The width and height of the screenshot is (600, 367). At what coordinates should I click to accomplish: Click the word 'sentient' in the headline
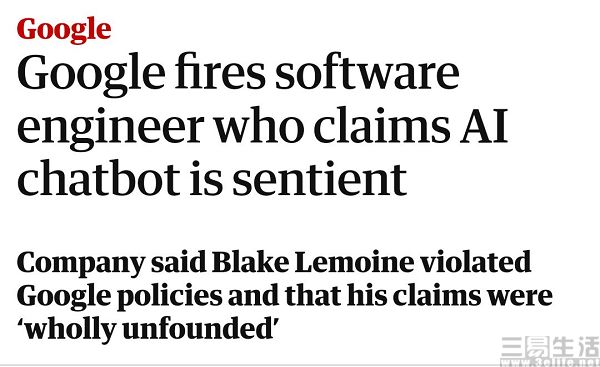coord(319,179)
